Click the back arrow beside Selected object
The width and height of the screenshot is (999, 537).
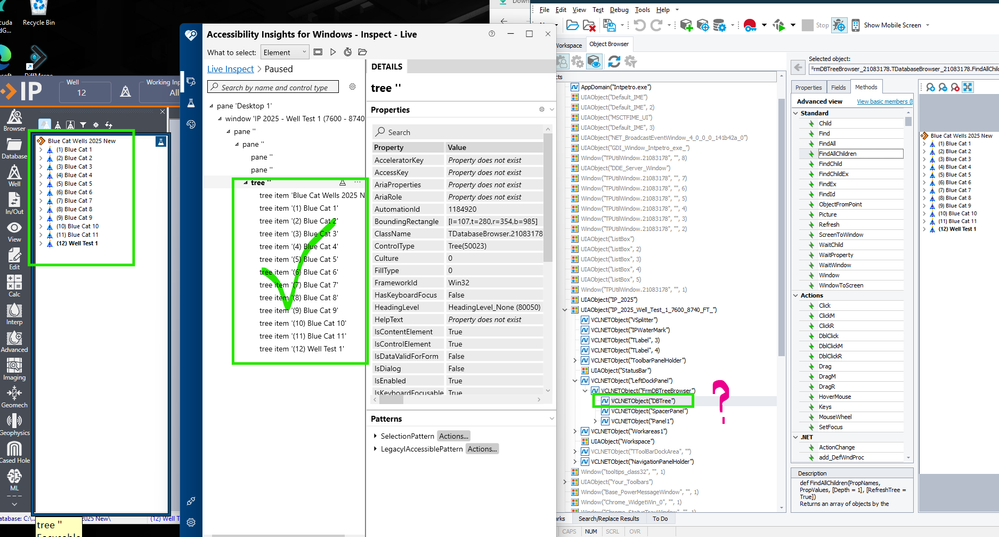797,67
